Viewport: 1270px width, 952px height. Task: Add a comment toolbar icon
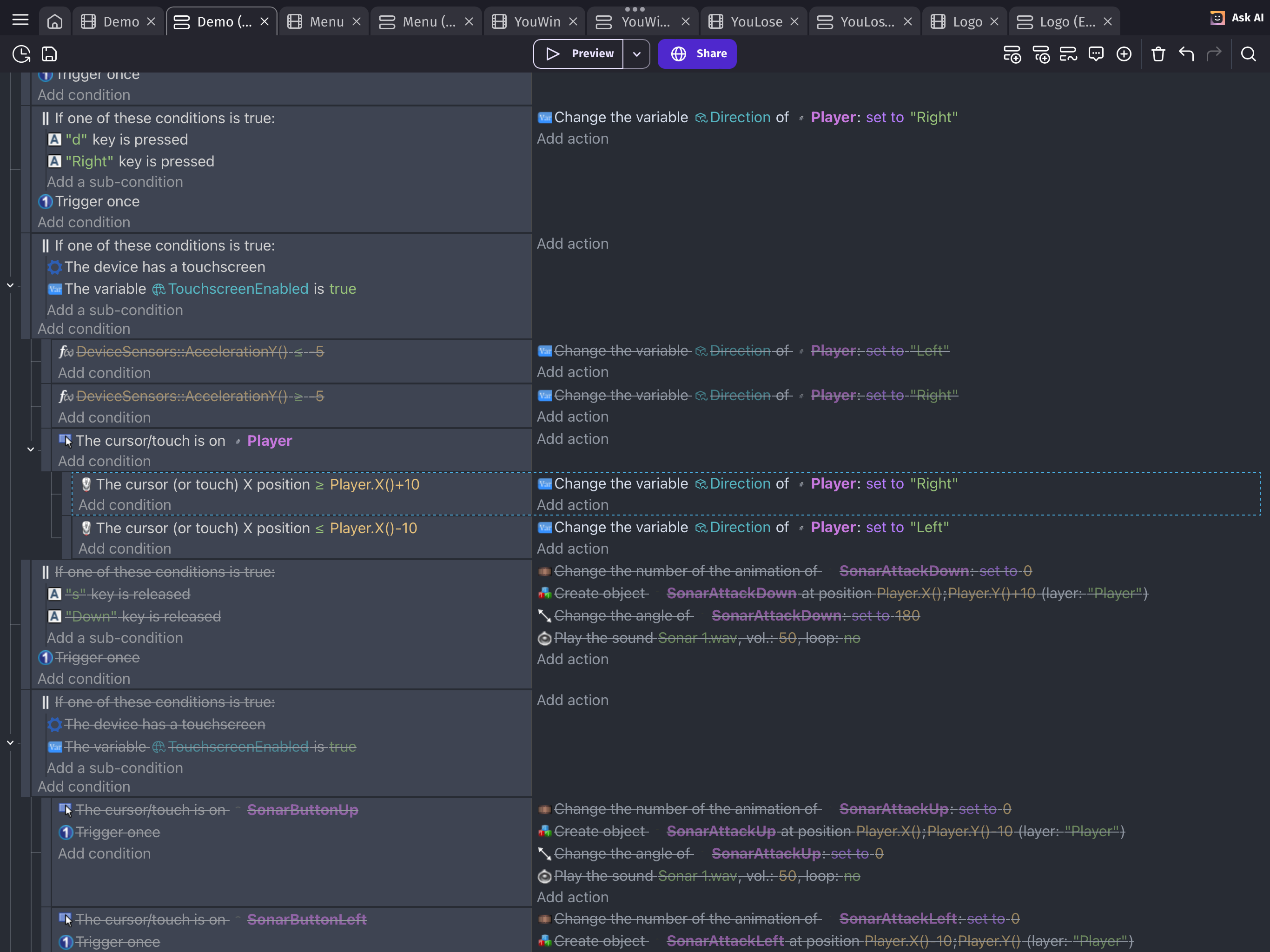click(1096, 54)
